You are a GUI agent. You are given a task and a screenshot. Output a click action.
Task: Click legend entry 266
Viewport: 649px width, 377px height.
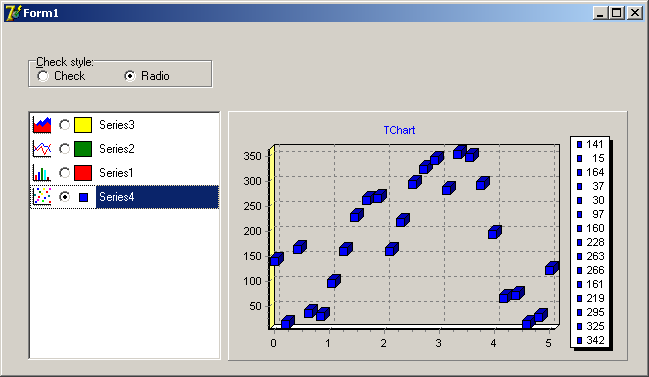tap(590, 270)
